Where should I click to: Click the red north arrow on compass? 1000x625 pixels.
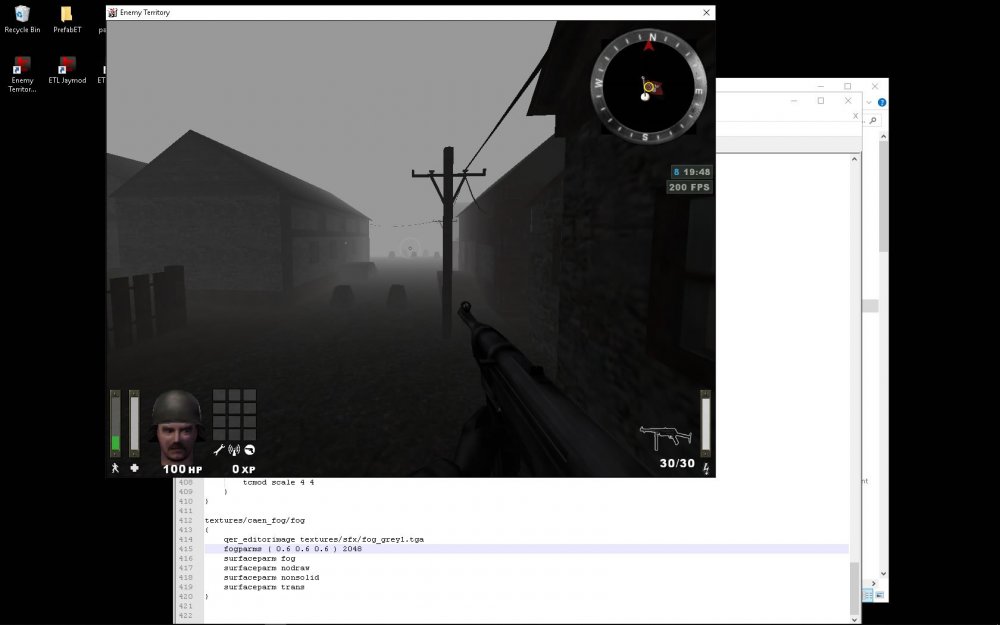click(650, 45)
